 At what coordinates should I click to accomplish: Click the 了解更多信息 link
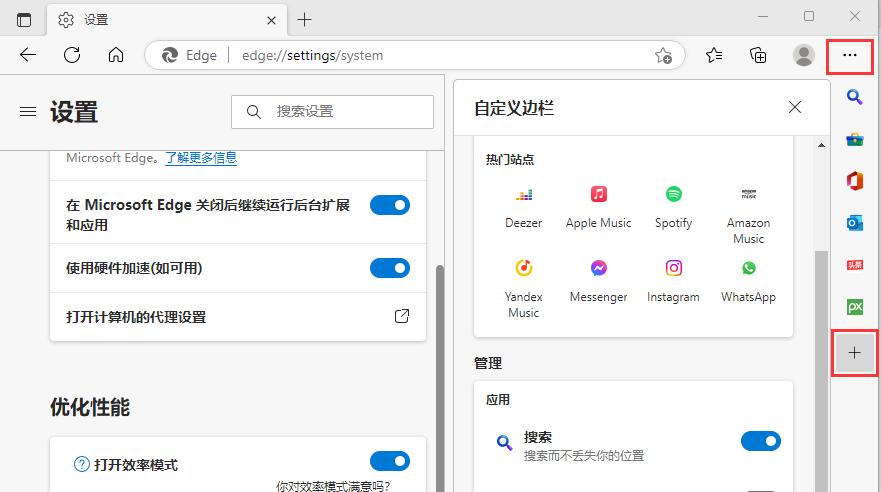(x=201, y=158)
